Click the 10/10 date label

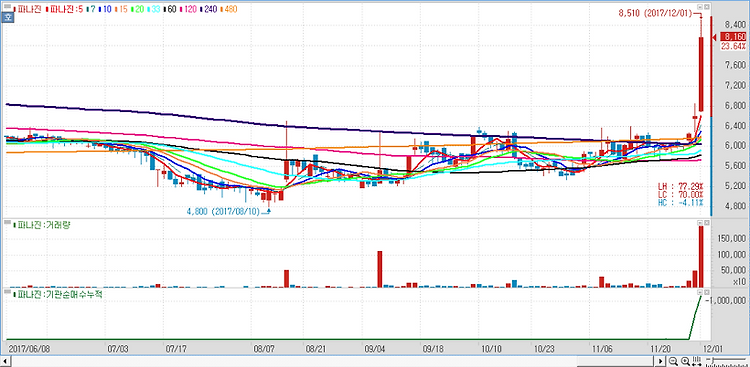[493, 349]
